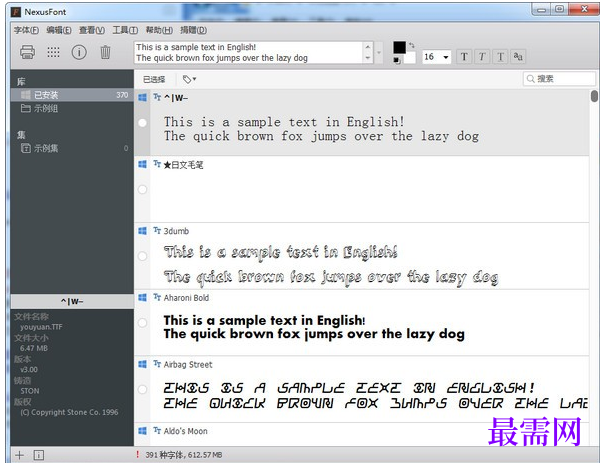Image resolution: width=600 pixels, height=463 pixels.
Task: Click TrueType icon next to Aharoni Bold
Action: (x=157, y=297)
